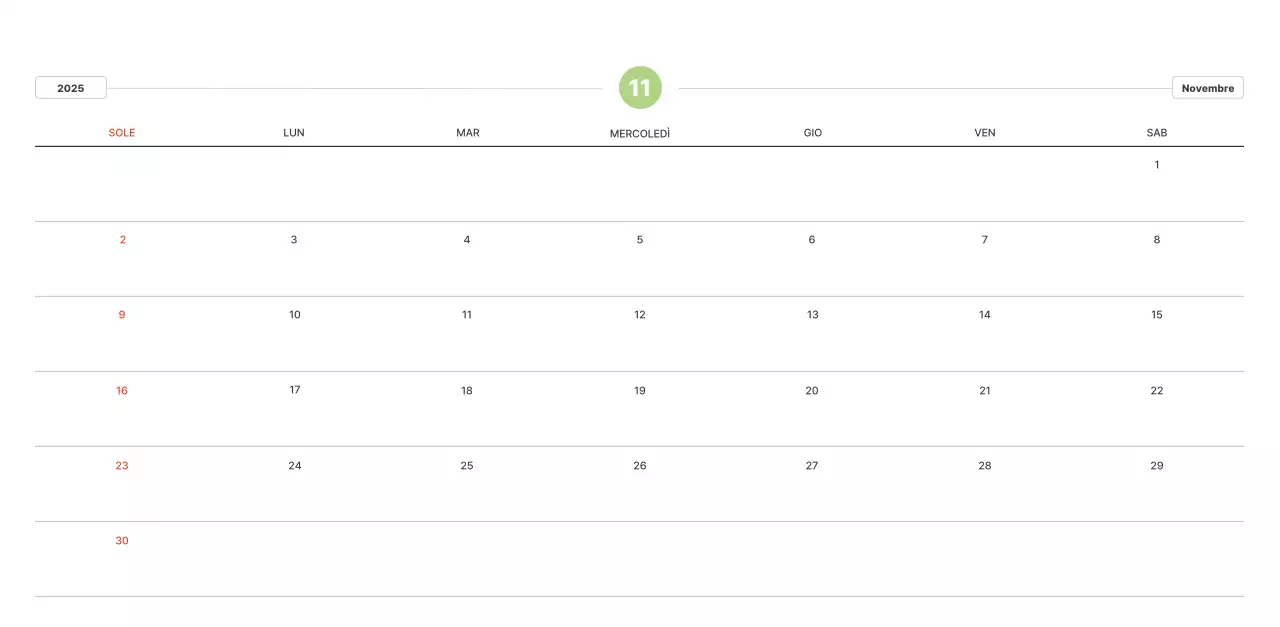Select Sunday date 2
The height and width of the screenshot is (627, 1280).
pos(122,240)
